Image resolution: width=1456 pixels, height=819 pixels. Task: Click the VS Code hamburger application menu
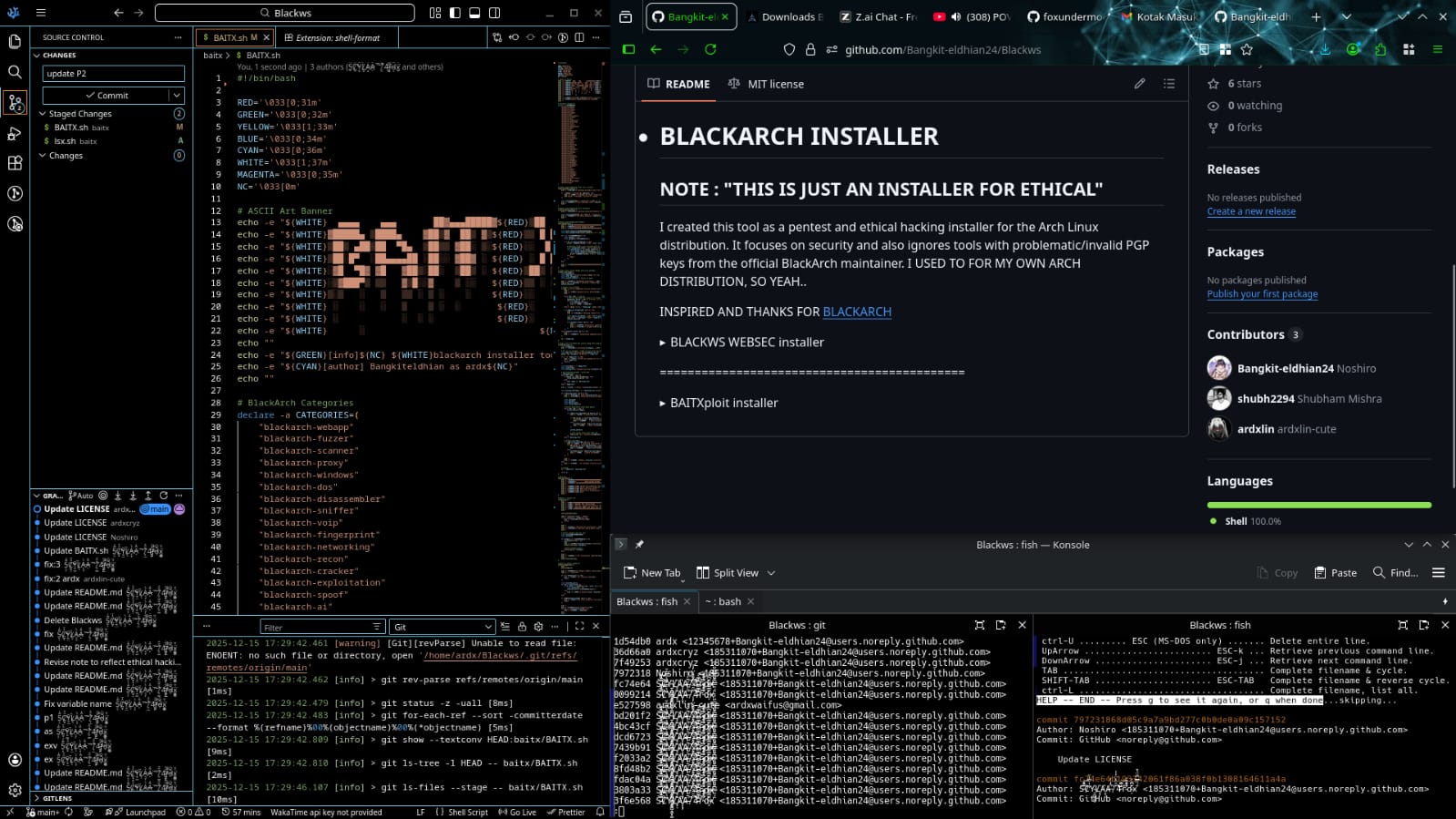pyautogui.click(x=41, y=13)
